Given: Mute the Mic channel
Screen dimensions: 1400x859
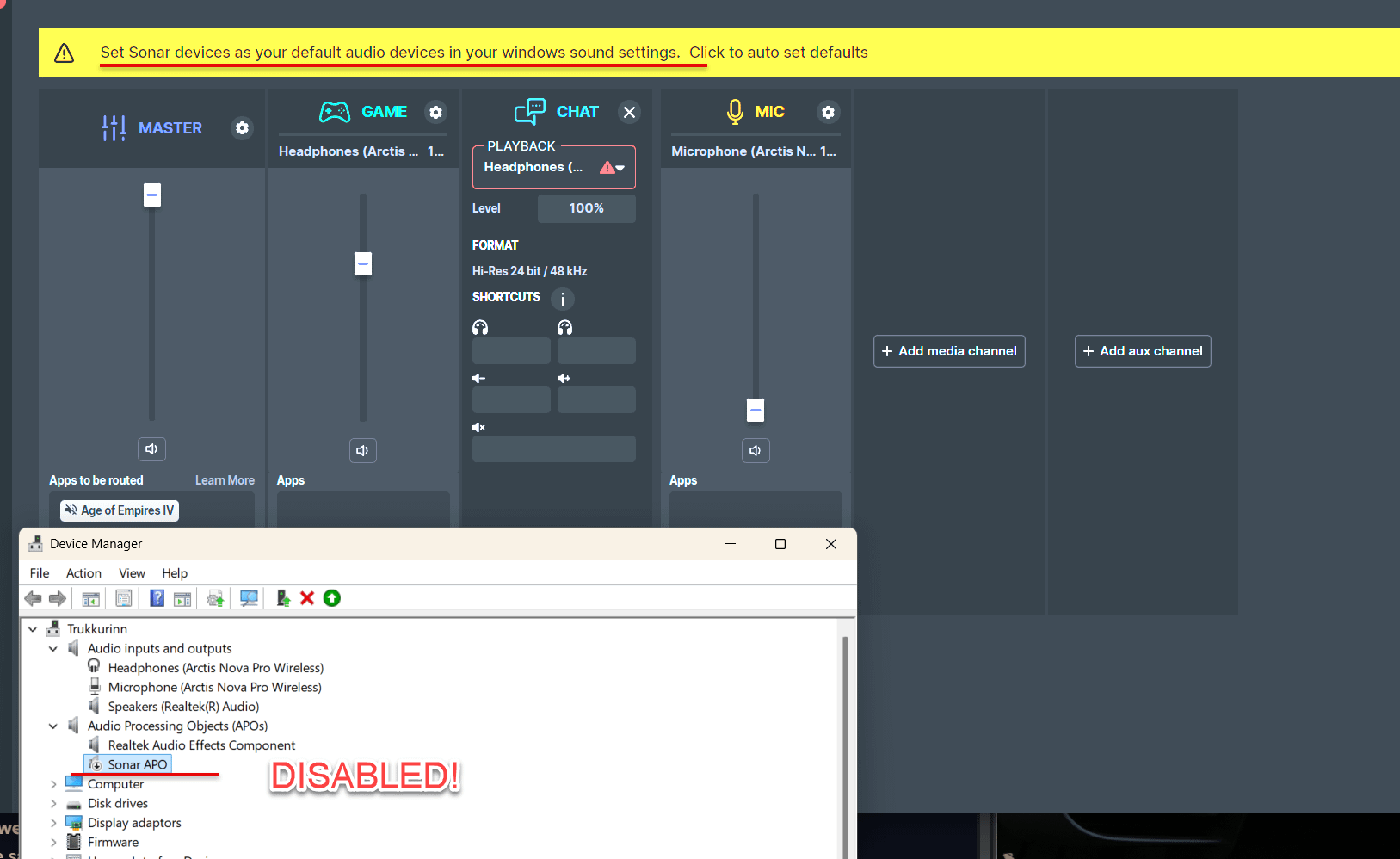Looking at the screenshot, I should pos(756,450).
